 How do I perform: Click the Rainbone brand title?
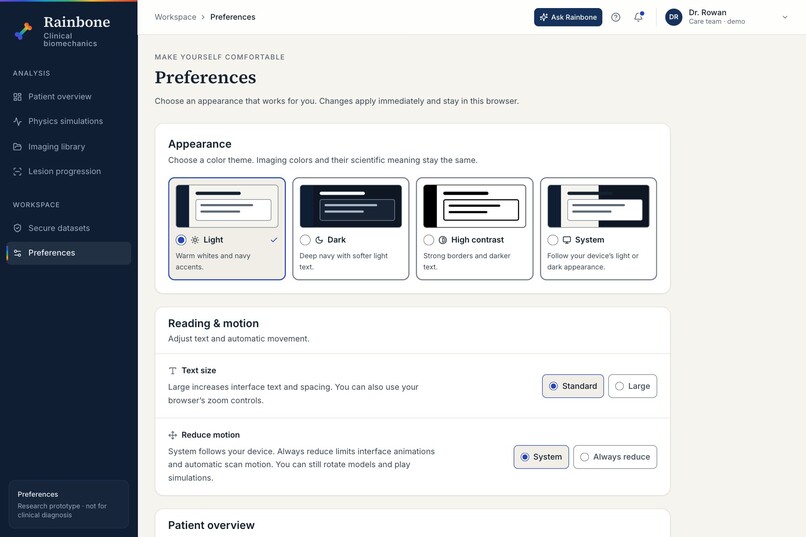[x=77, y=22]
